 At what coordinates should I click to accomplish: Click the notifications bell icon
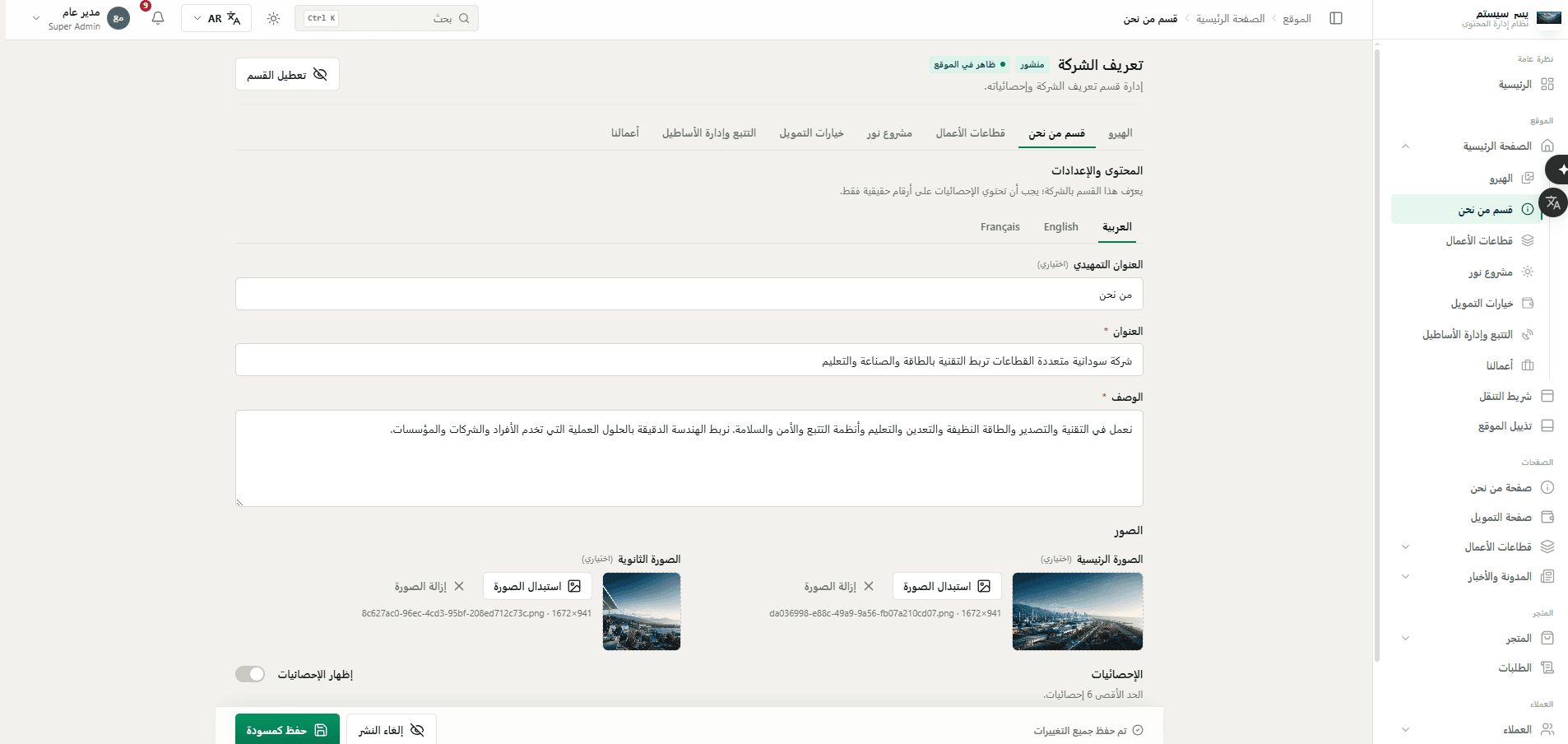tap(158, 18)
